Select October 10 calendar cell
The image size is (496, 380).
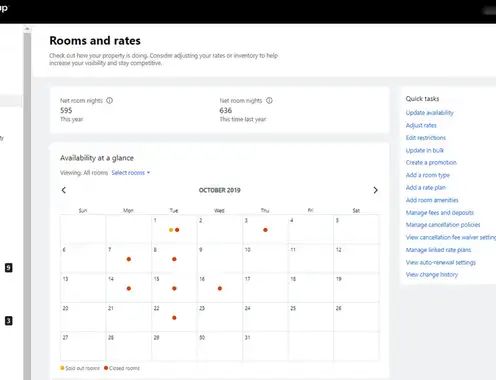click(x=265, y=259)
